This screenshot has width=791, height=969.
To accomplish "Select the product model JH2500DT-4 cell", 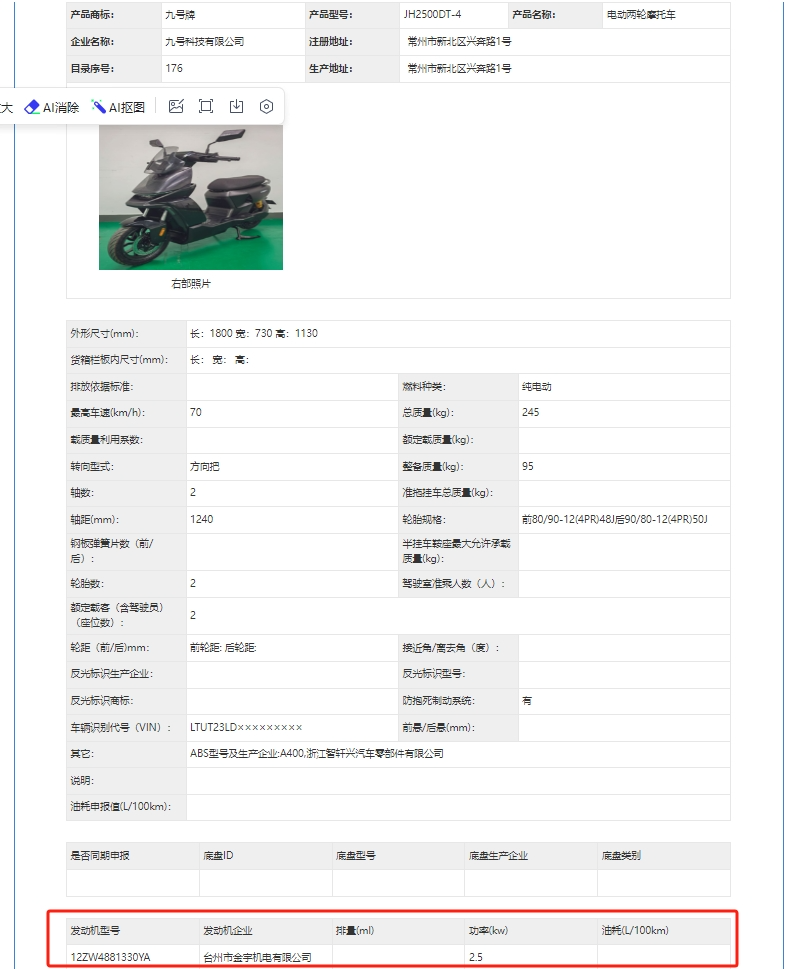I will [x=432, y=15].
